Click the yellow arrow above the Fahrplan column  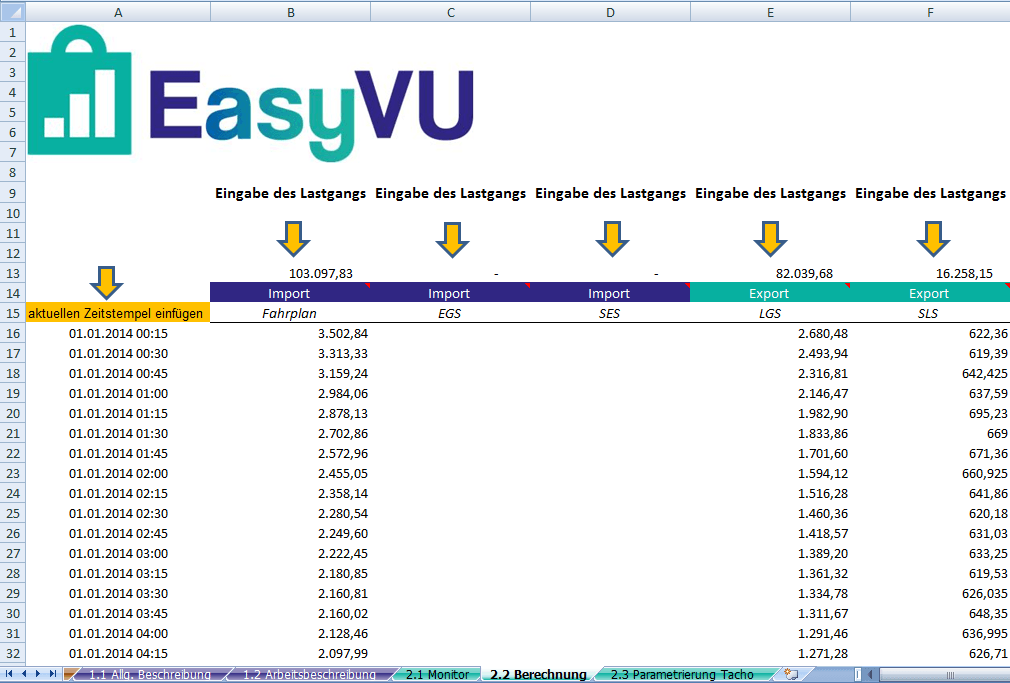tap(293, 239)
